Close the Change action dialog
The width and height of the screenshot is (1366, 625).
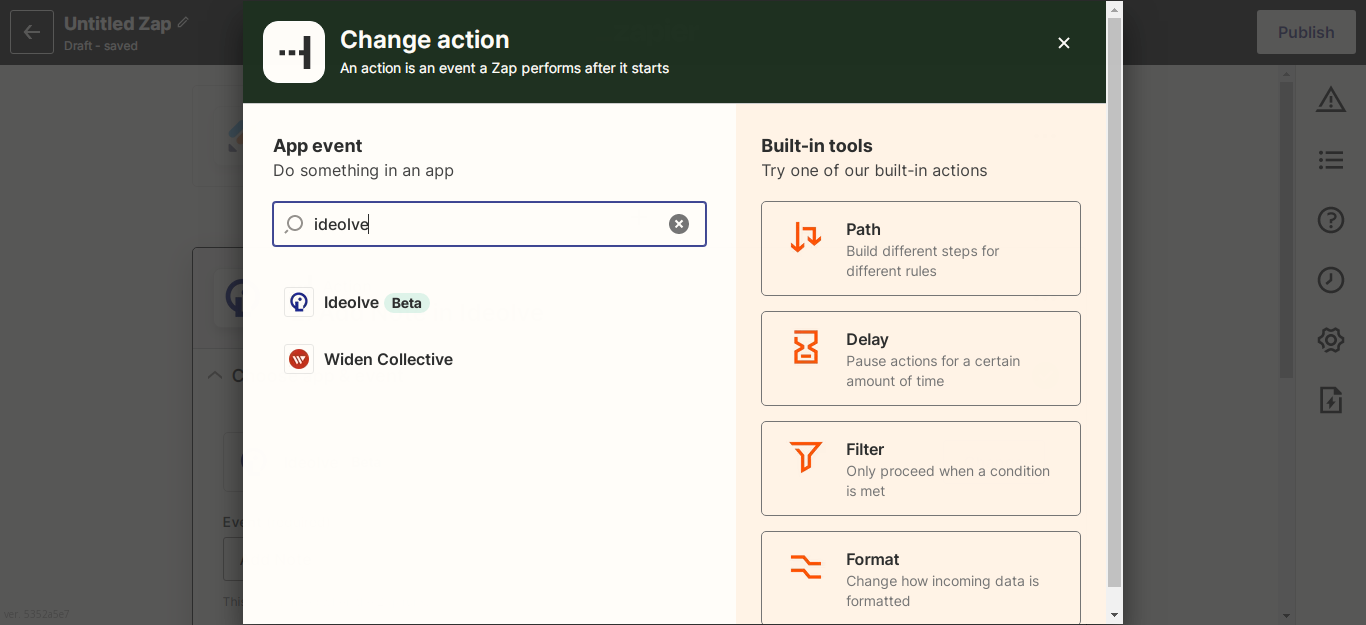click(1064, 43)
